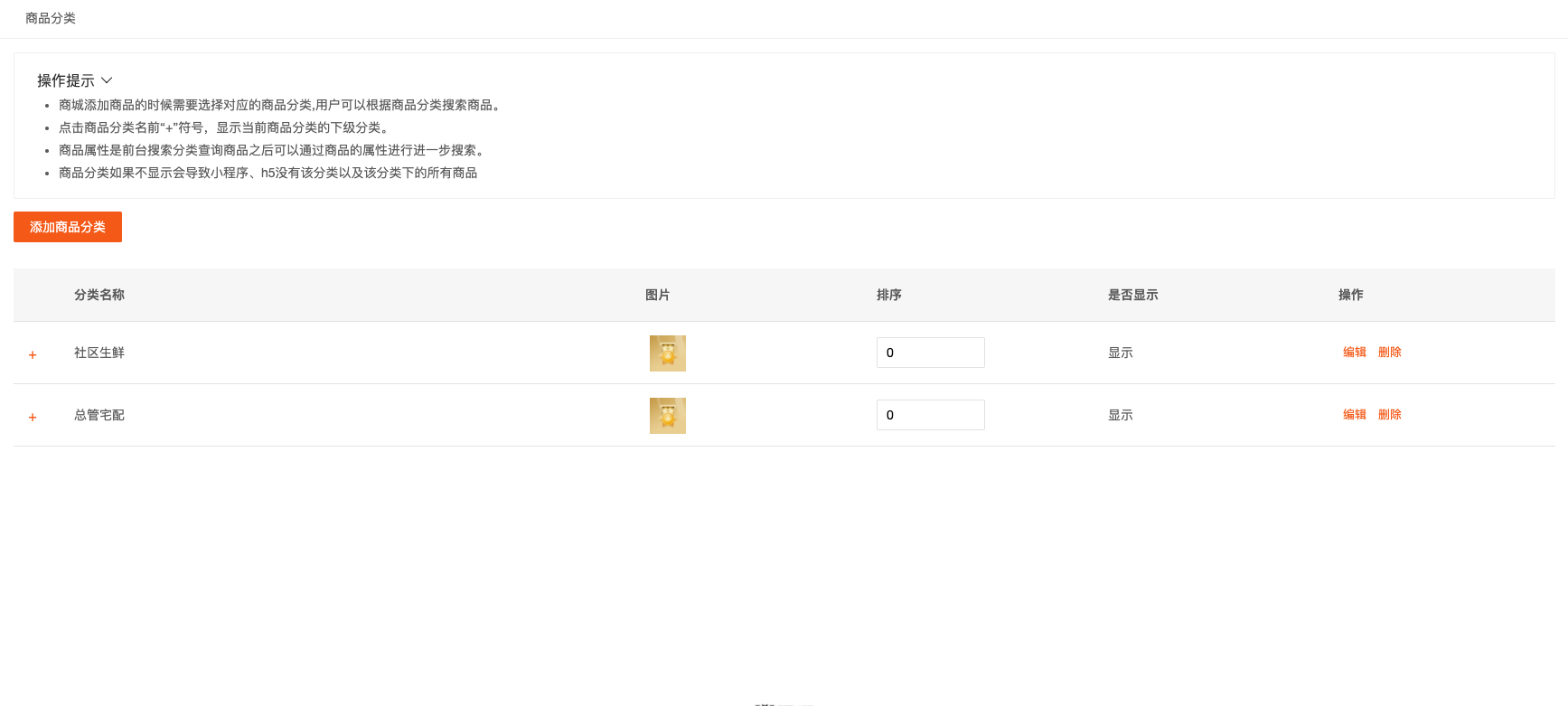Click the 添加商品分类 button
Viewport: 1568px width, 706px height.
click(68, 227)
